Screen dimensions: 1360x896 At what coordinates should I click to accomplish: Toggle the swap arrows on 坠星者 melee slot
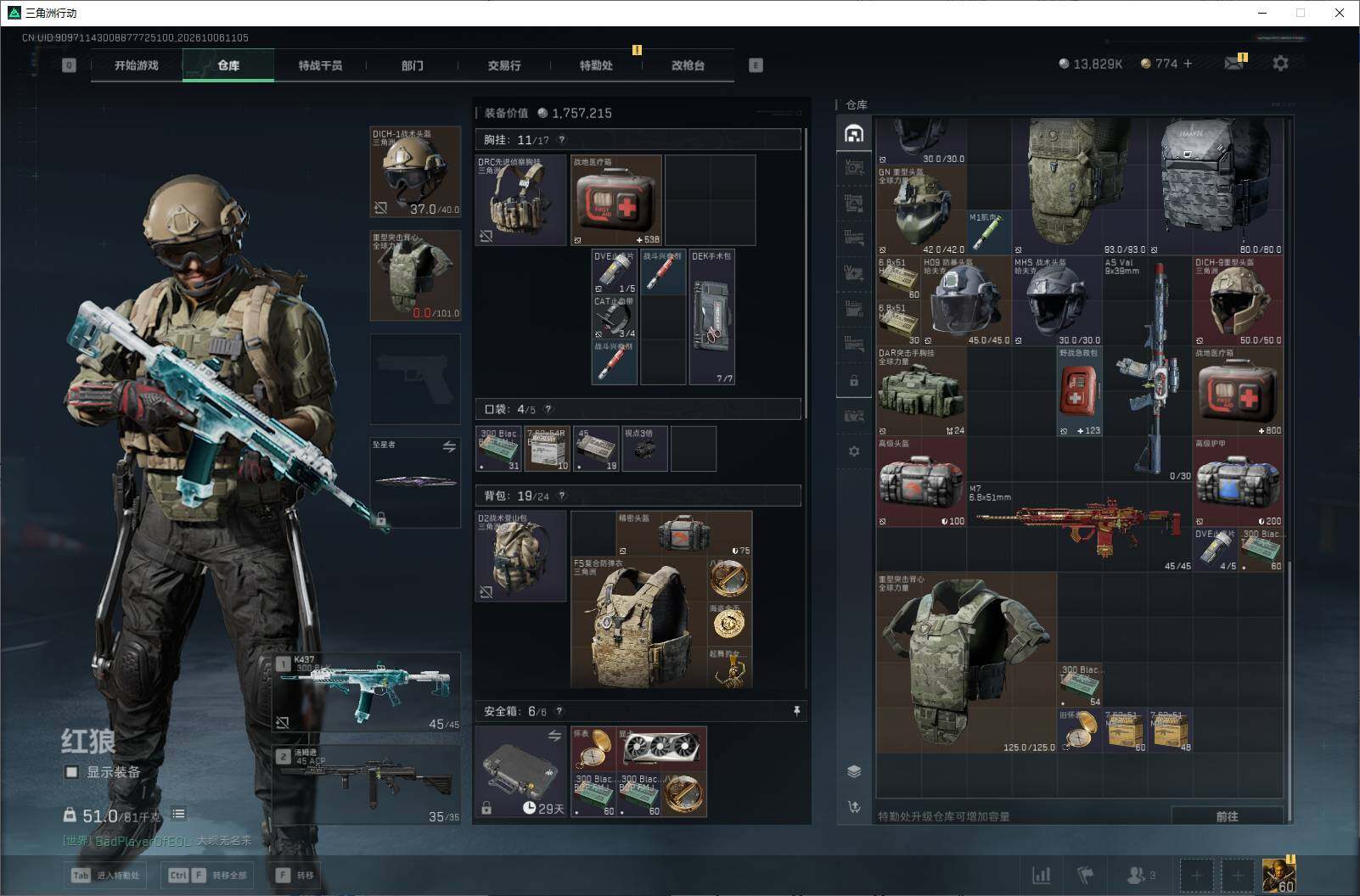pyautogui.click(x=448, y=446)
